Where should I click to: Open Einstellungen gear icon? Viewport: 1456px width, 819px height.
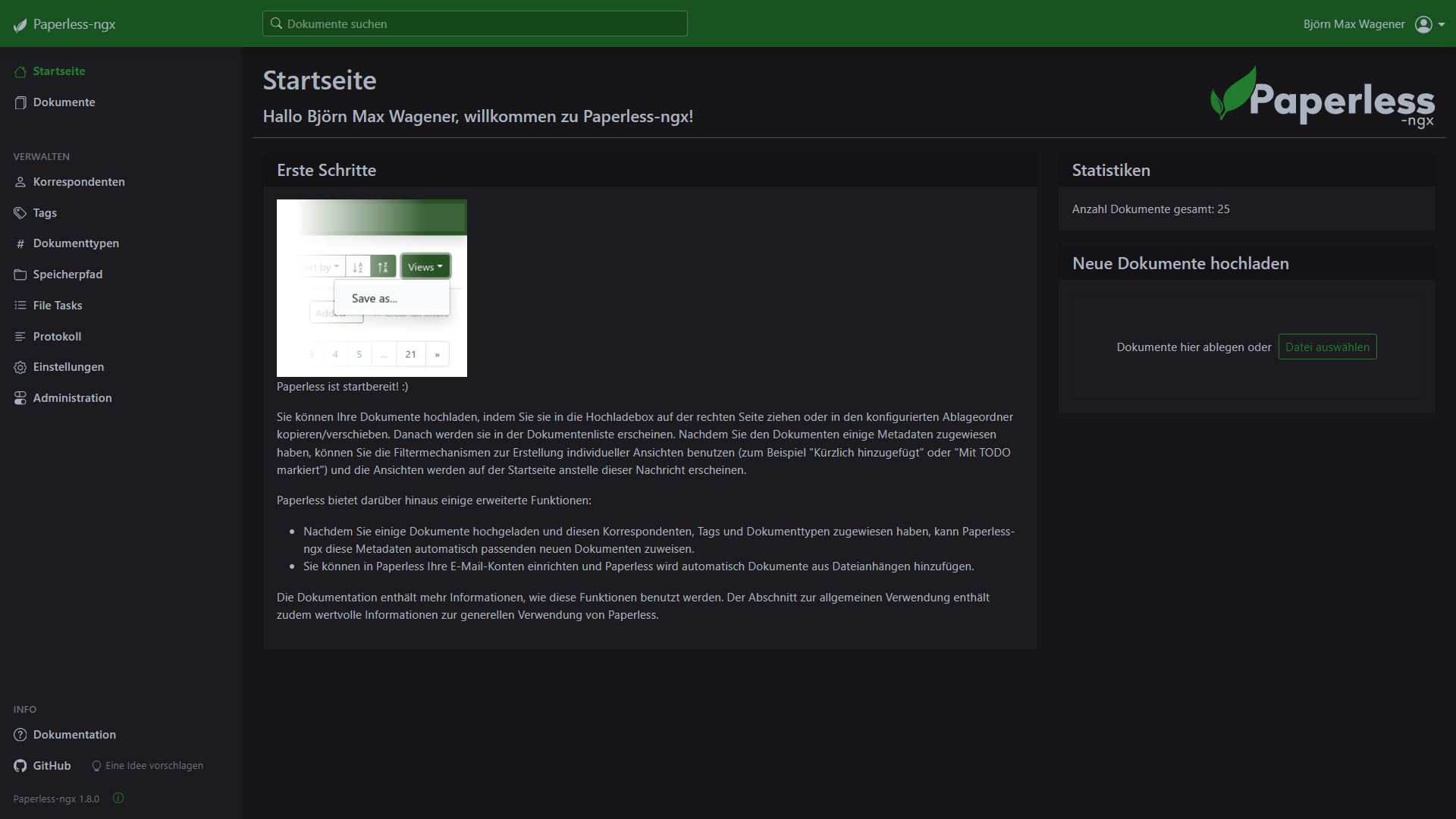pos(20,367)
